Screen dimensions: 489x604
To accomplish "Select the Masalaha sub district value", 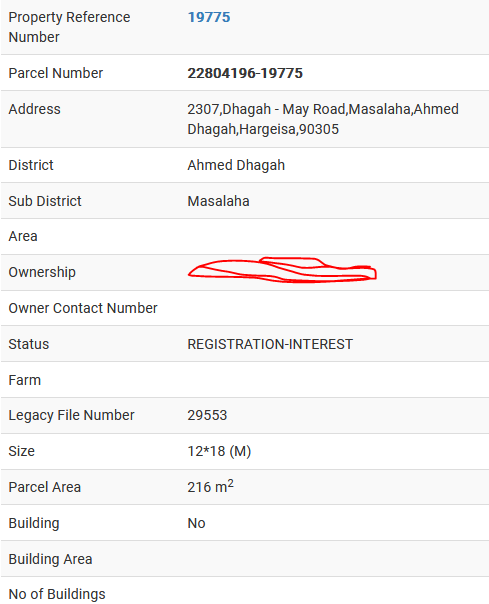I will point(218,201).
